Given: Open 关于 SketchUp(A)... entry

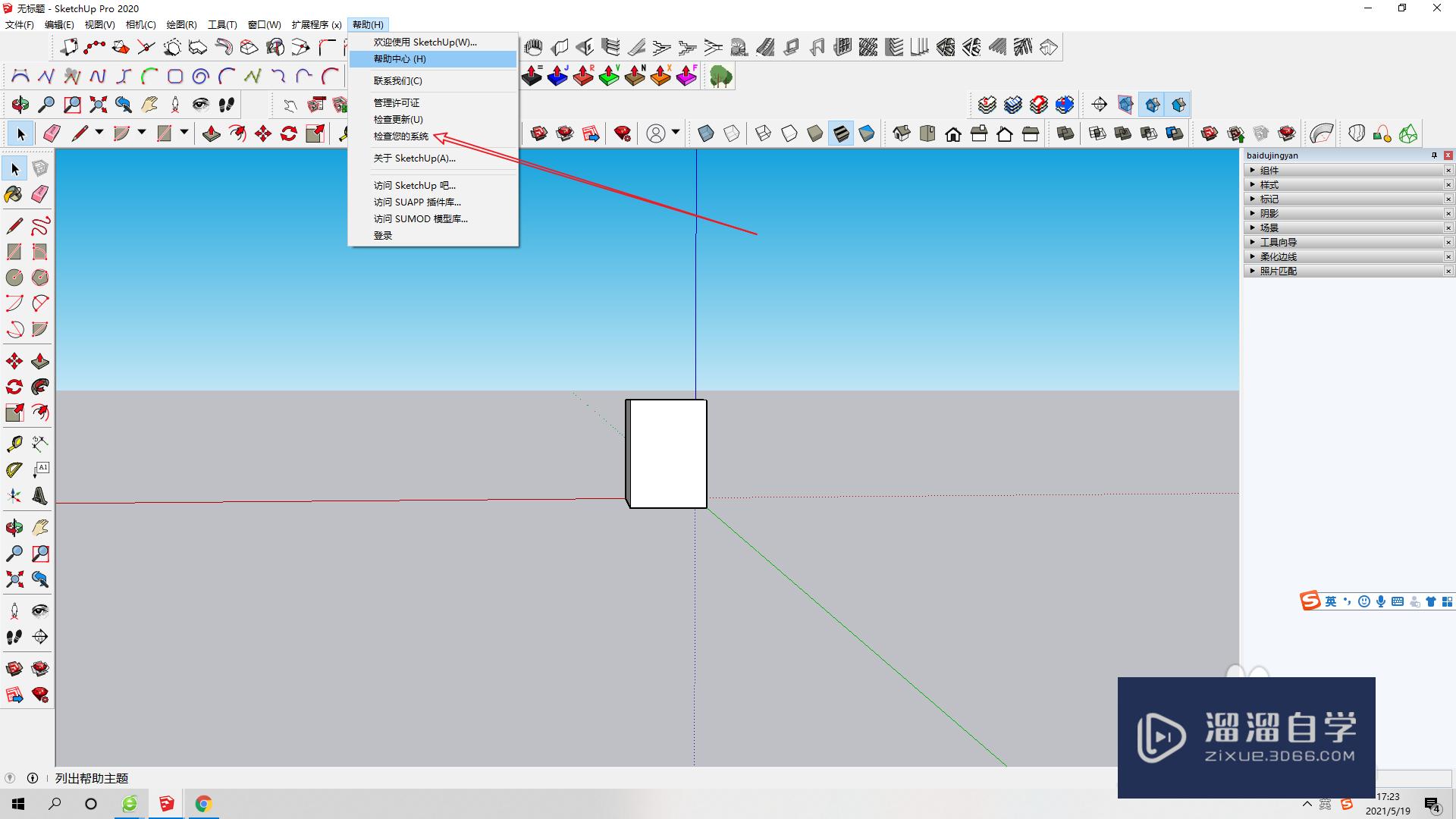Looking at the screenshot, I should [x=433, y=158].
